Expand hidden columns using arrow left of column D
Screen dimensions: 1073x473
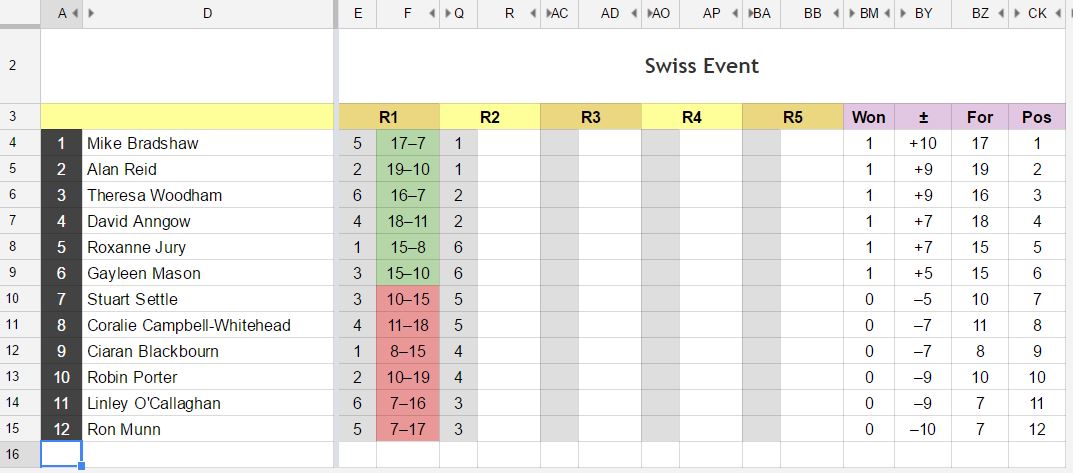(x=90, y=13)
